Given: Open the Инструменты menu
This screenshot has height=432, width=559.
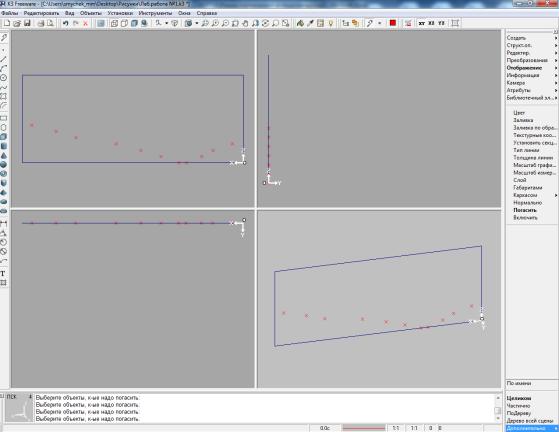Looking at the screenshot, I should pyautogui.click(x=155, y=13).
